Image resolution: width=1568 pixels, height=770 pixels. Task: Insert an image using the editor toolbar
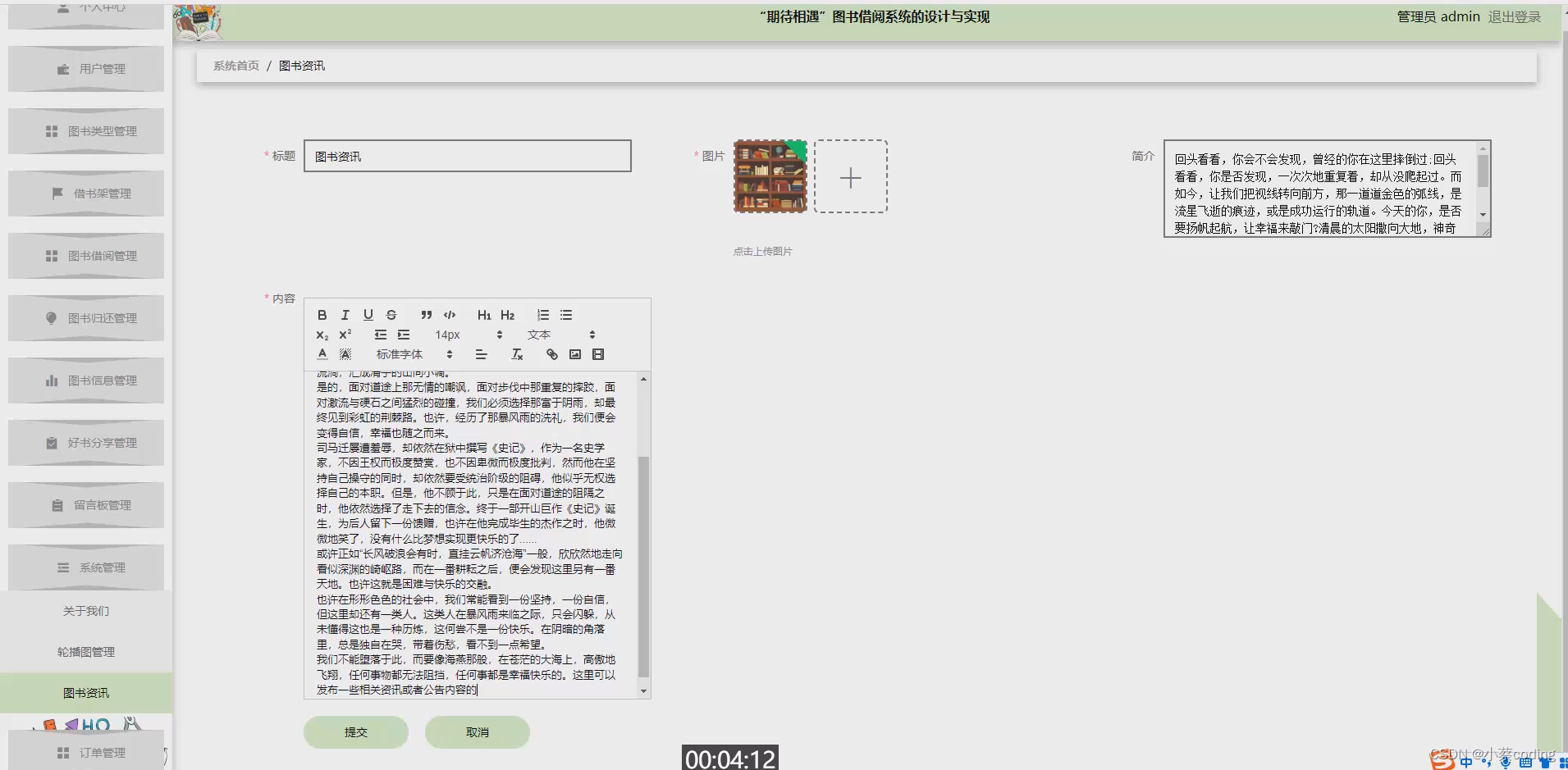(575, 353)
